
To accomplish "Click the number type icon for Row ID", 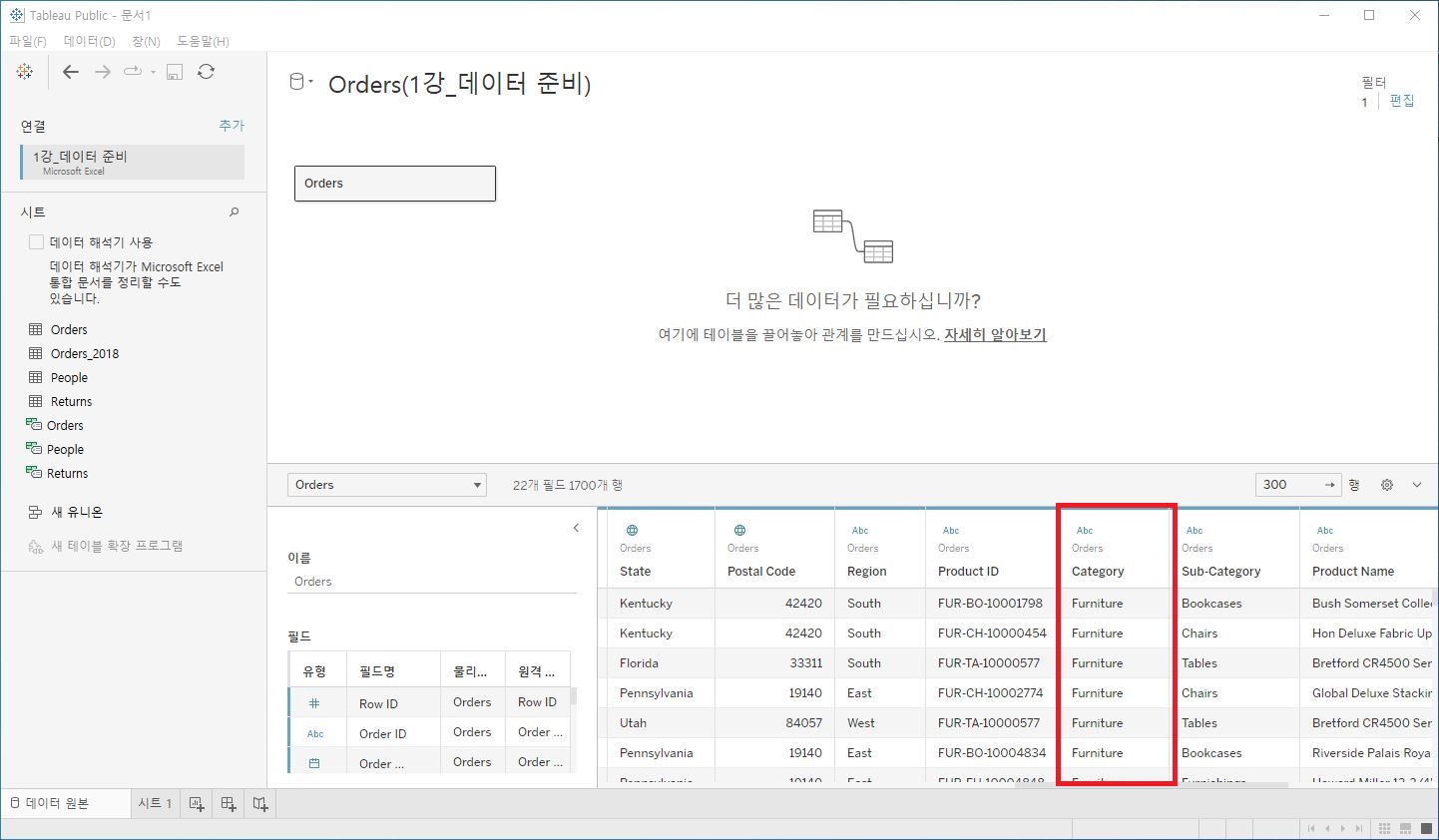I will [314, 703].
